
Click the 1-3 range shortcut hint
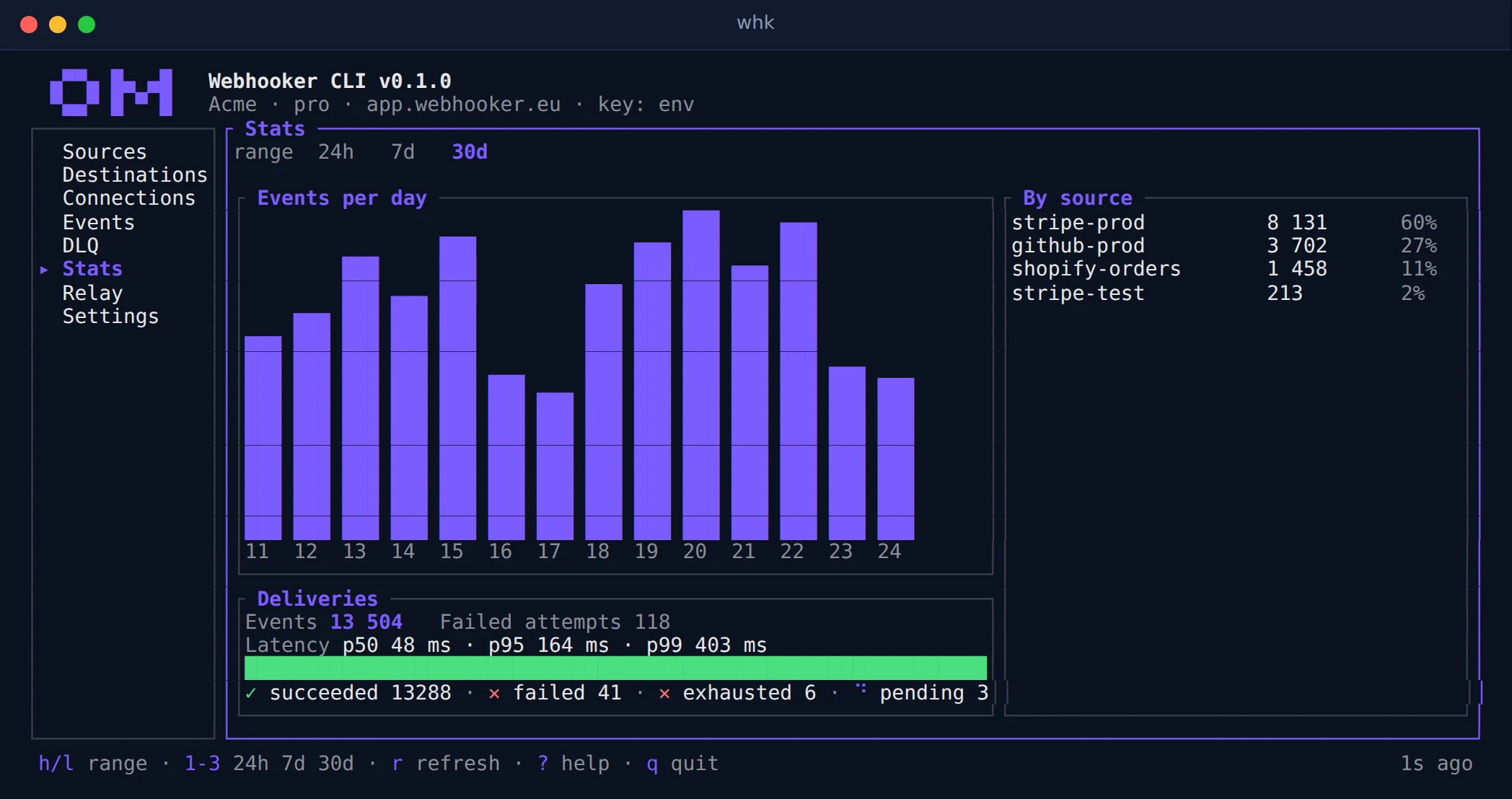click(269, 763)
